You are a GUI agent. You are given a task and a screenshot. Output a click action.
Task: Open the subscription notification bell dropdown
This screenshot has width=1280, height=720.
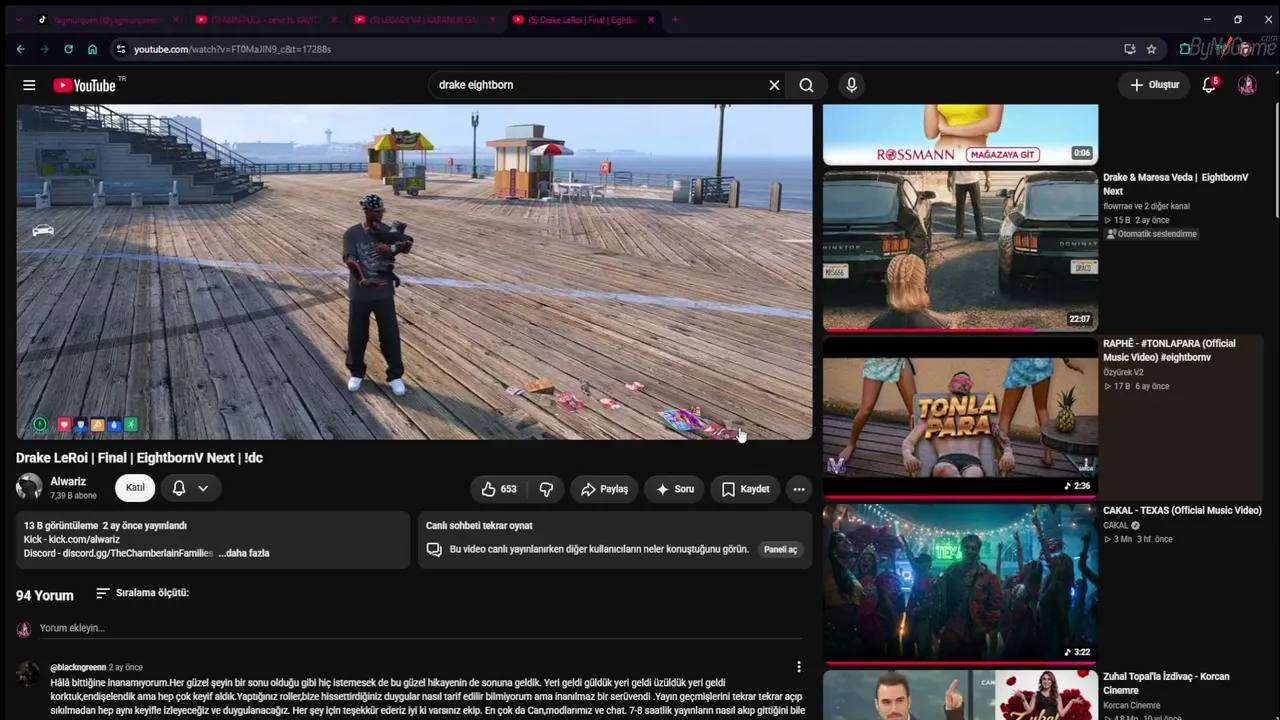(x=190, y=488)
